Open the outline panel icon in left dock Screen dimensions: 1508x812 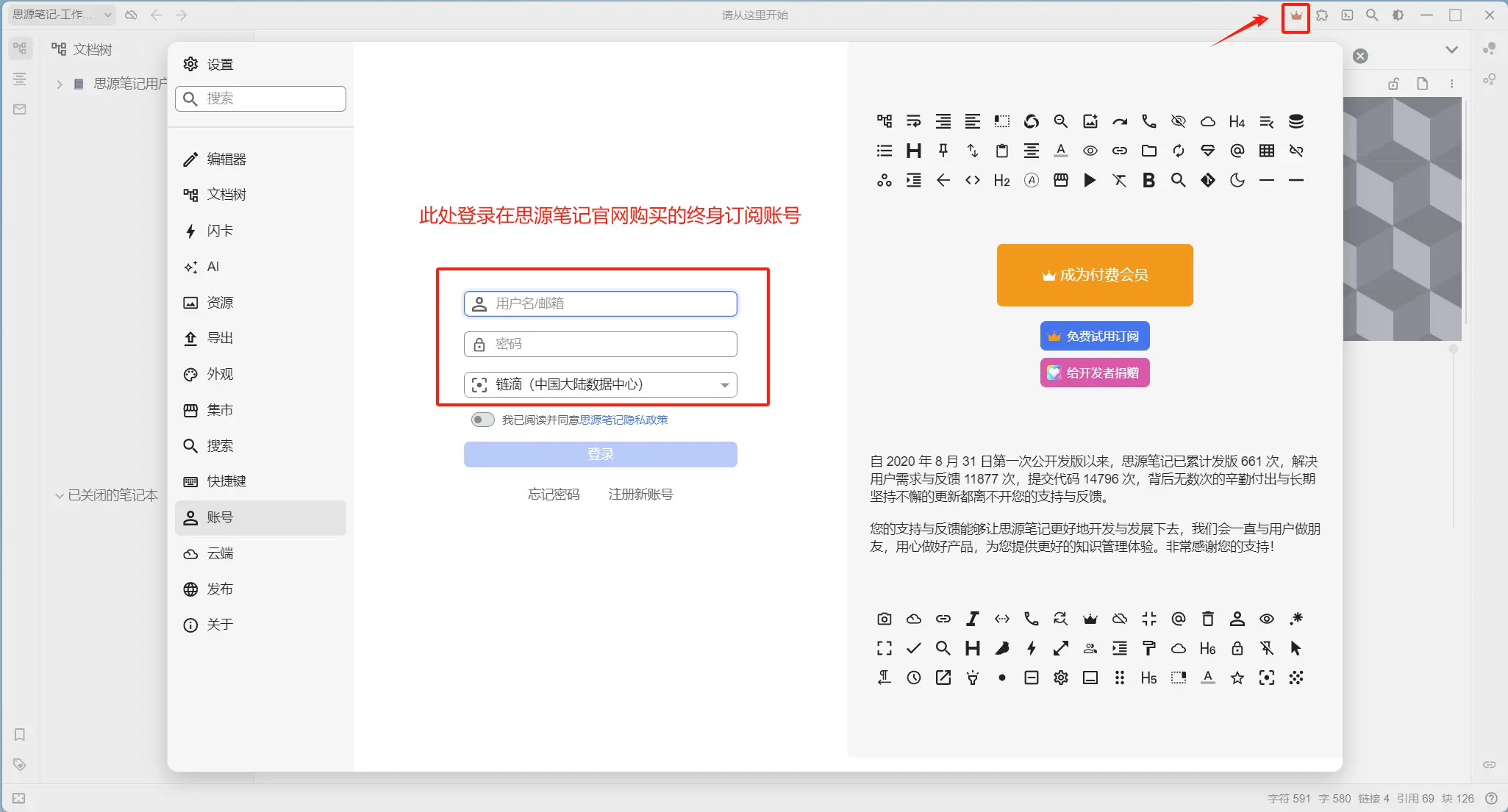click(x=20, y=79)
